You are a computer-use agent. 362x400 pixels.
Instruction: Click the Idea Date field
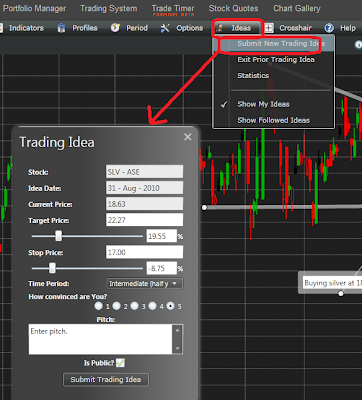pyautogui.click(x=144, y=188)
